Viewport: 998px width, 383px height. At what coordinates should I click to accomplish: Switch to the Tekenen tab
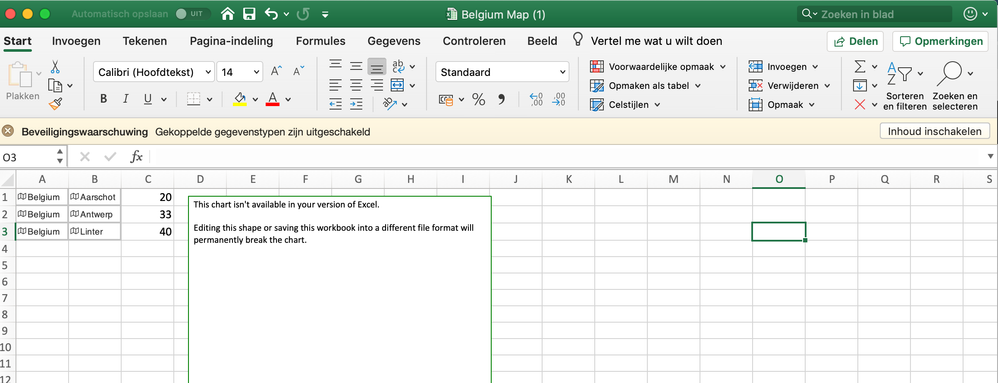(145, 41)
